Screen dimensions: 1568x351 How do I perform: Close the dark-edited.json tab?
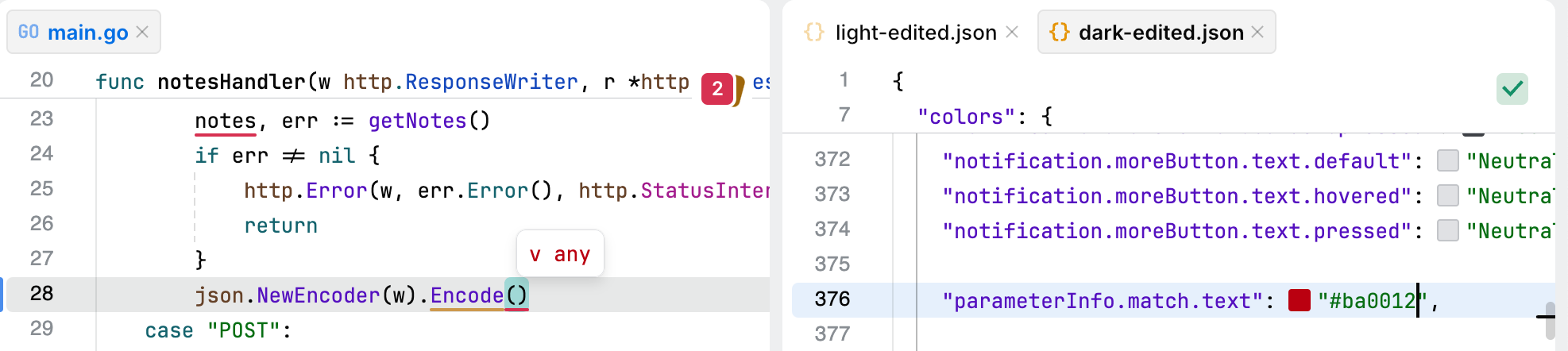pyautogui.click(x=1257, y=32)
